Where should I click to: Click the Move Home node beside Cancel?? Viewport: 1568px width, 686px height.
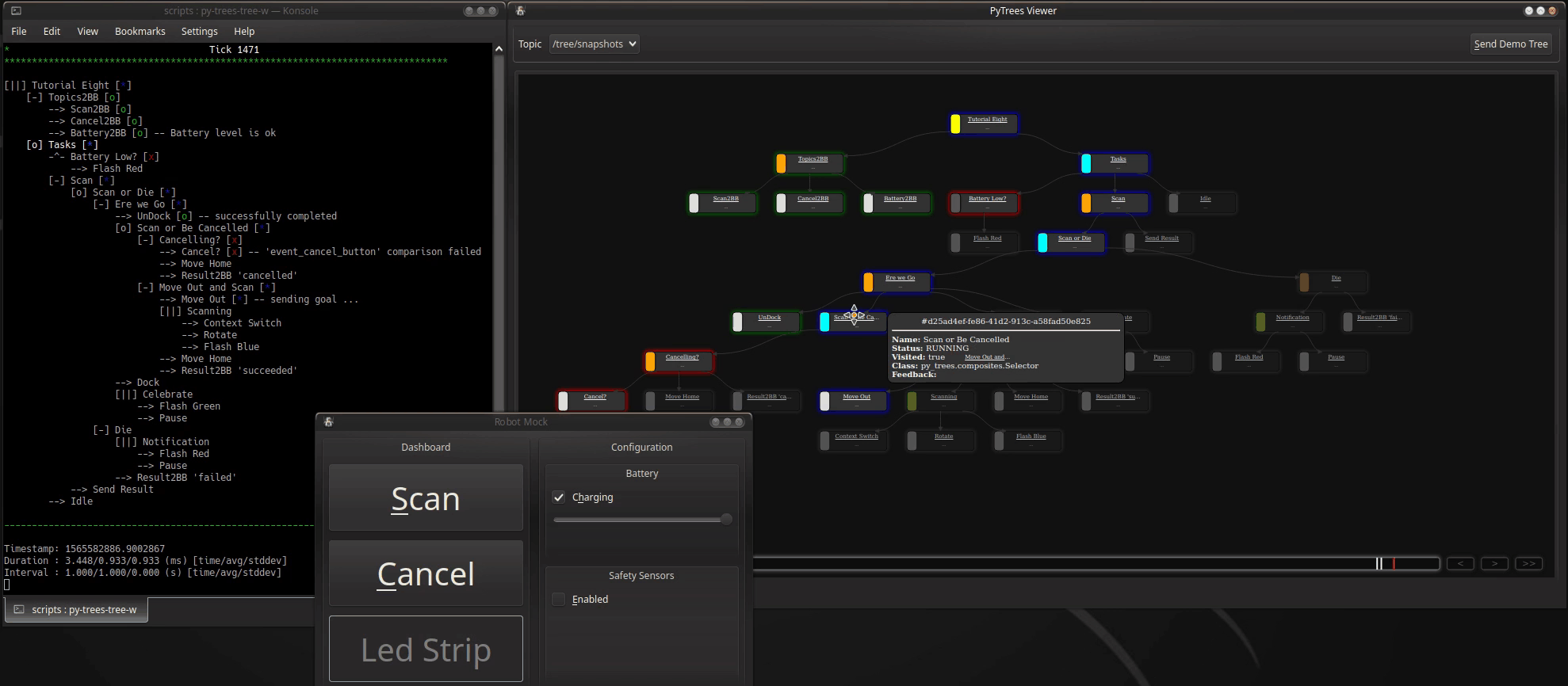(x=679, y=401)
